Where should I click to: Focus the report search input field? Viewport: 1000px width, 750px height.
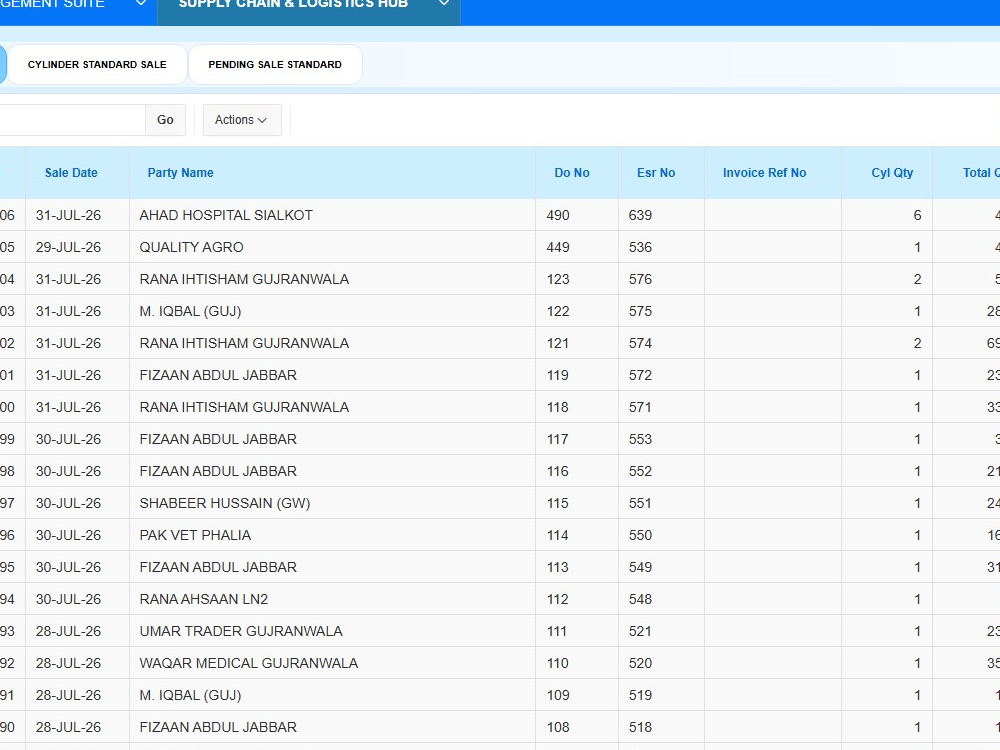tap(72, 120)
